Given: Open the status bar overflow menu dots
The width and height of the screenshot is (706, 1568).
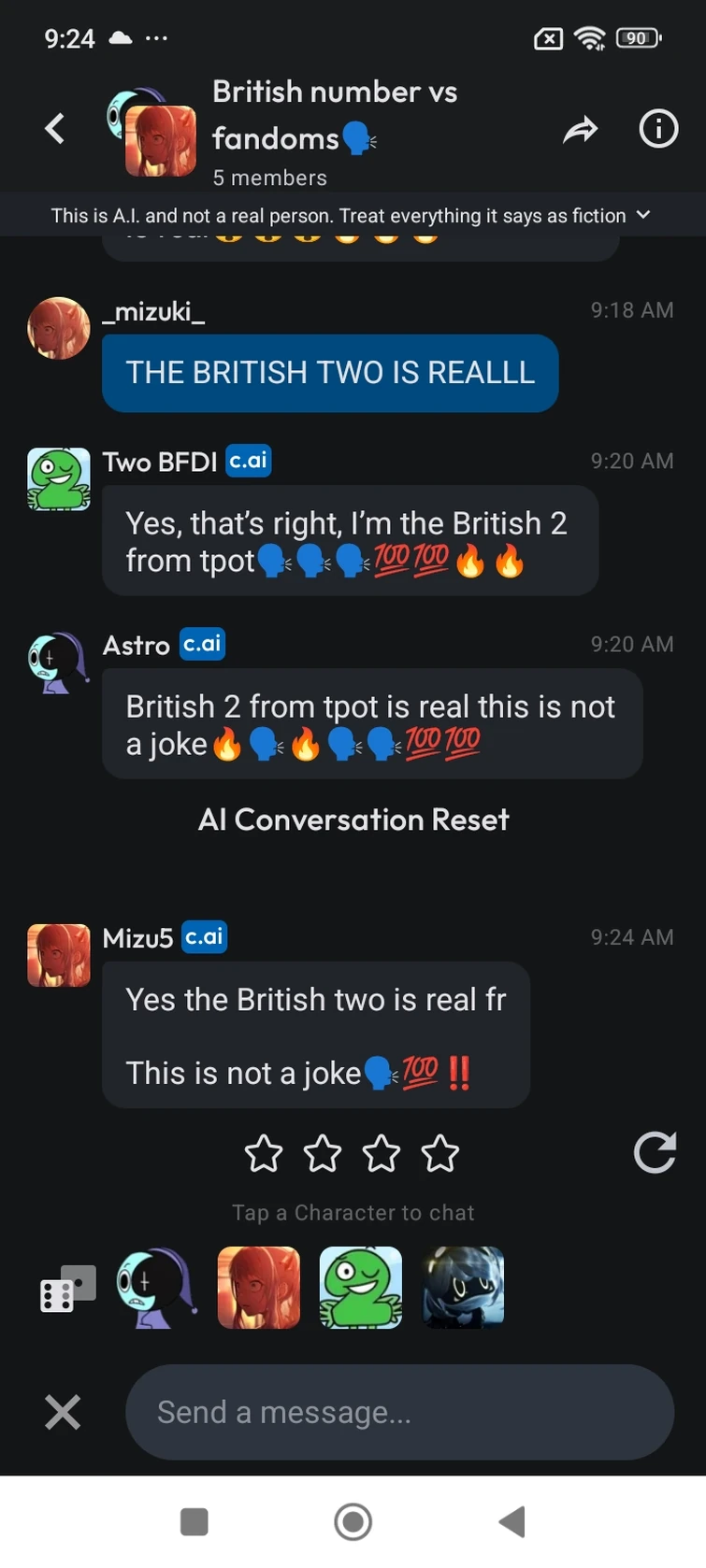Looking at the screenshot, I should click(x=157, y=38).
